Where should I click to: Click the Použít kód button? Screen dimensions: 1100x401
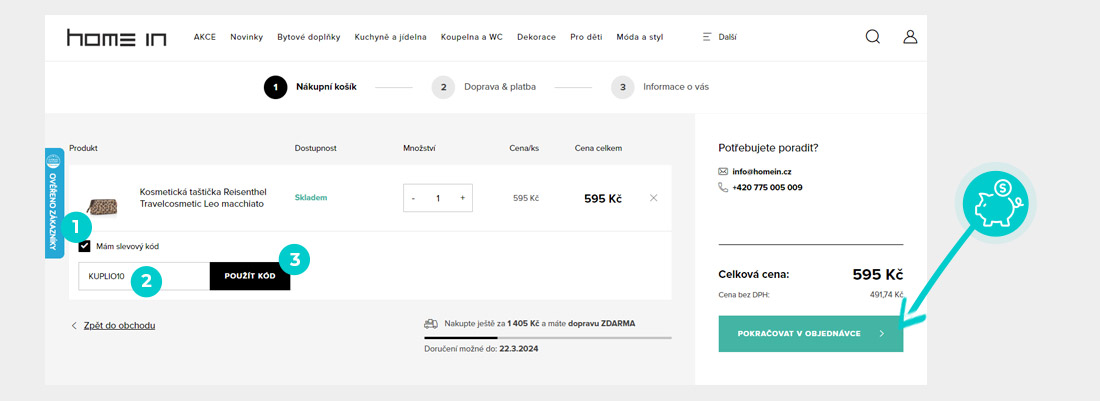(250, 275)
